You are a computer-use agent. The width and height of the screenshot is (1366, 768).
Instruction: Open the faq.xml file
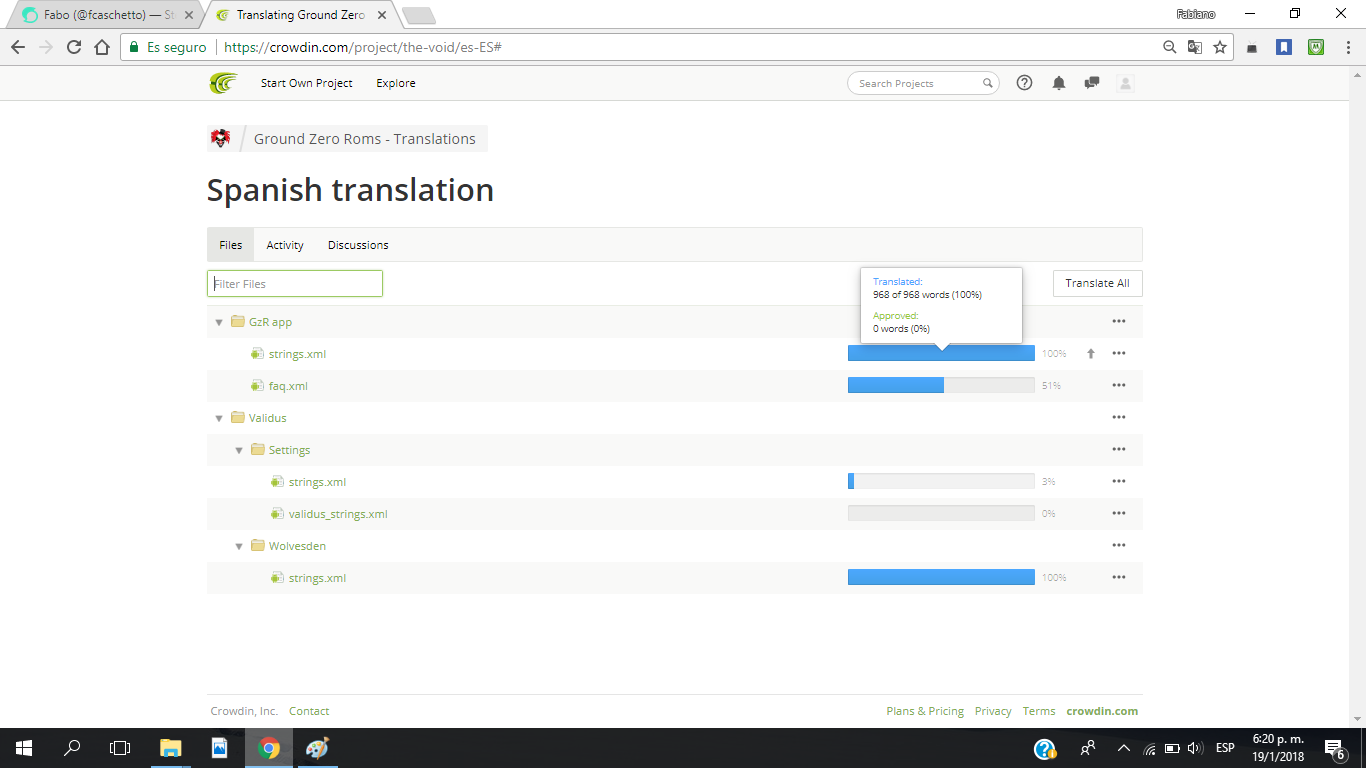(x=288, y=386)
